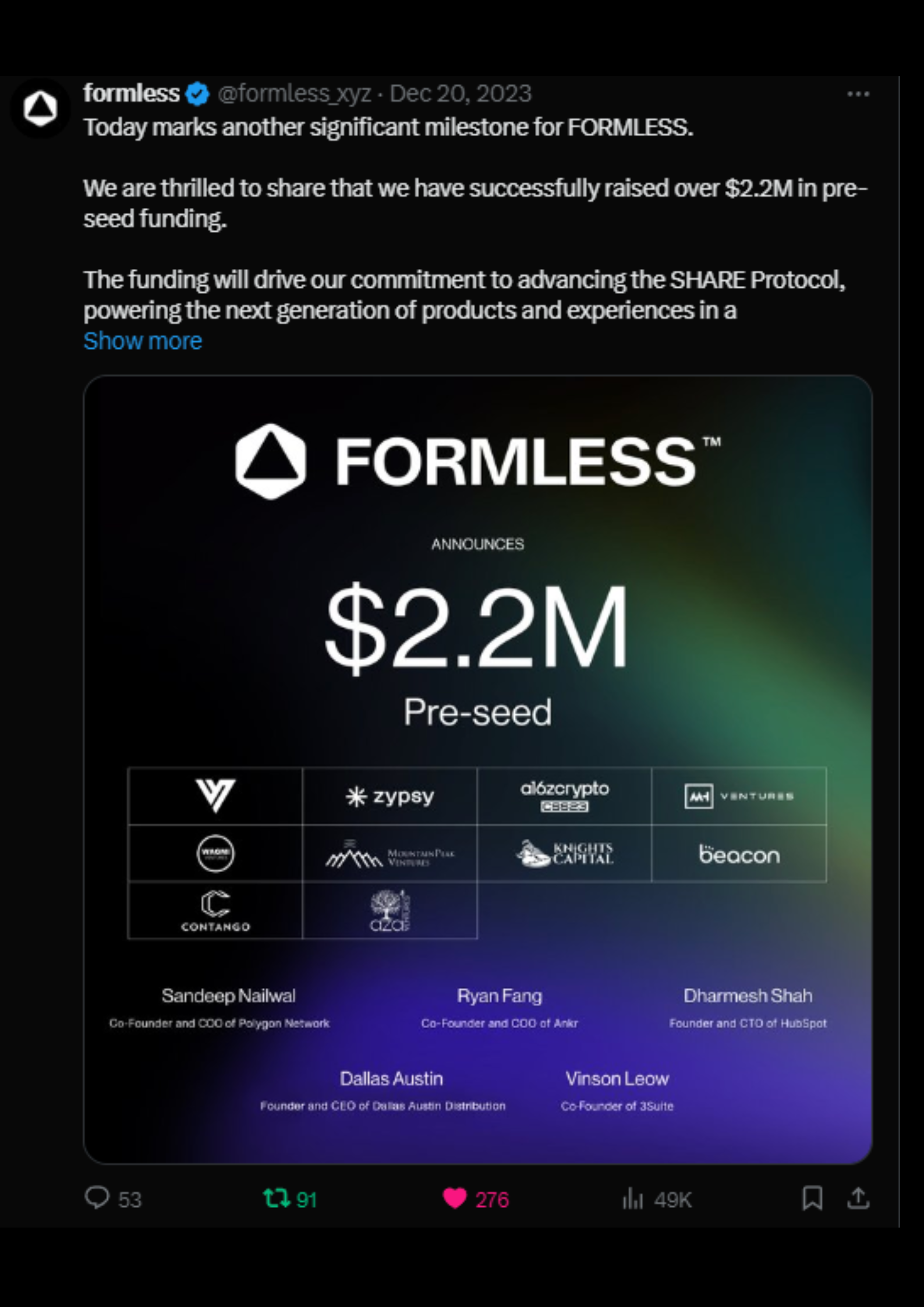Unlike the post via the heart icon
Viewport: 924px width, 1307px height.
tap(455, 1198)
